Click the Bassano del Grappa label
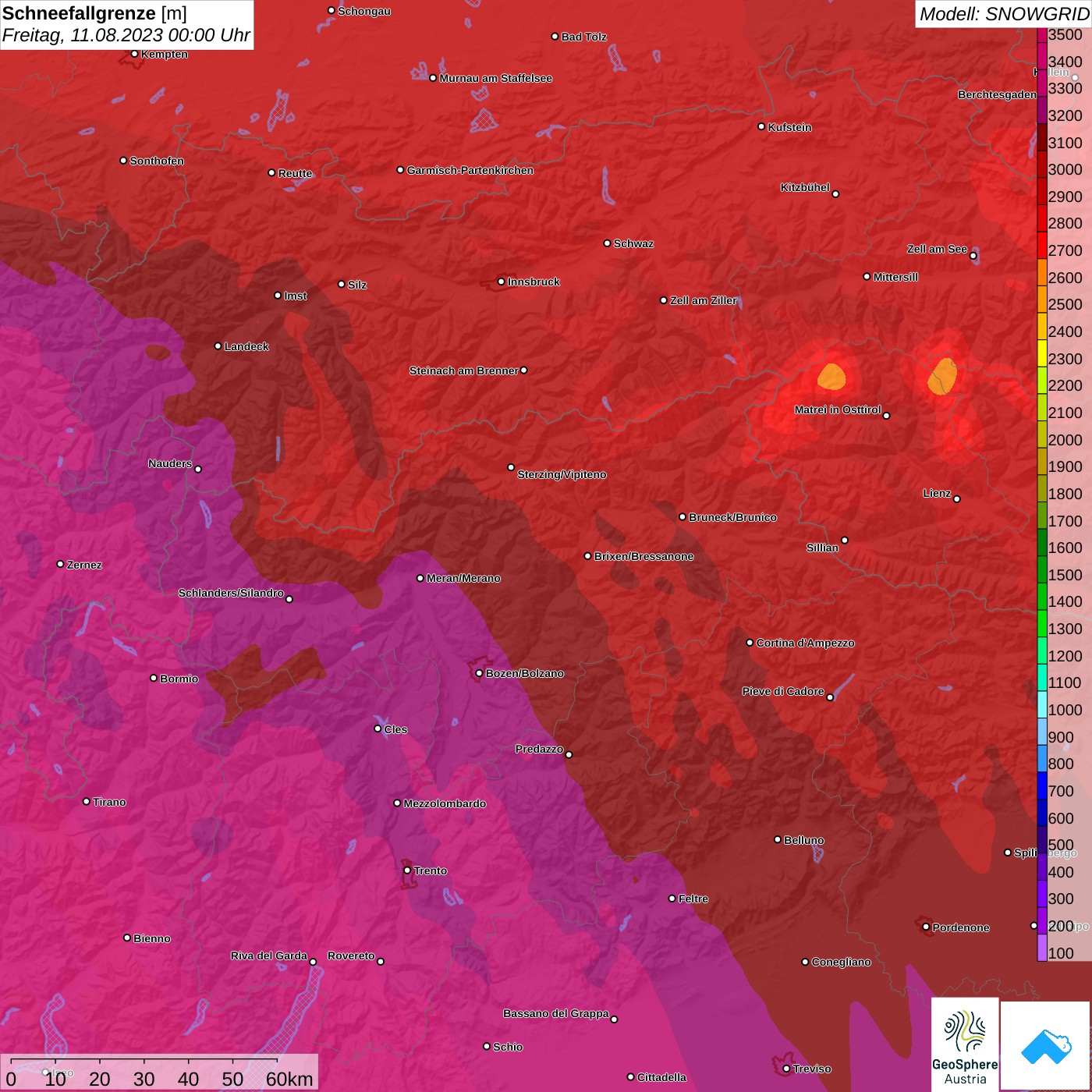1092x1092 pixels. tap(556, 1013)
